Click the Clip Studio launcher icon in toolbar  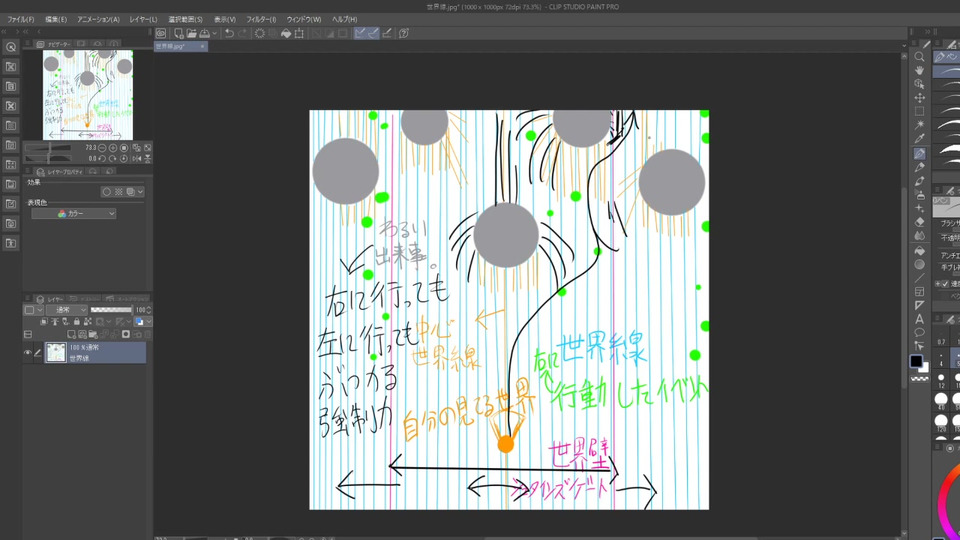click(x=160, y=33)
